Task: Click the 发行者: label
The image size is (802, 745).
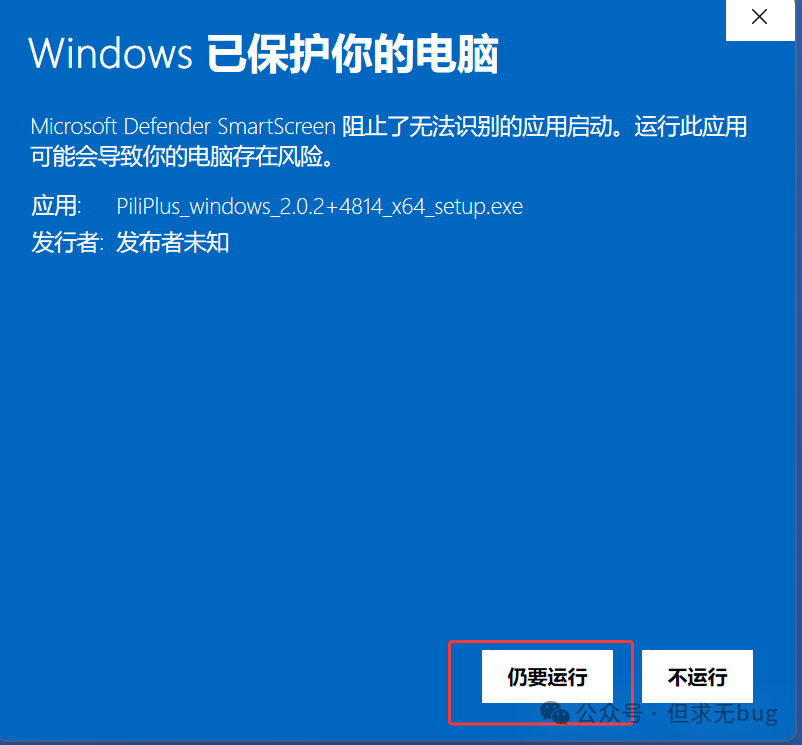Action: [68, 242]
